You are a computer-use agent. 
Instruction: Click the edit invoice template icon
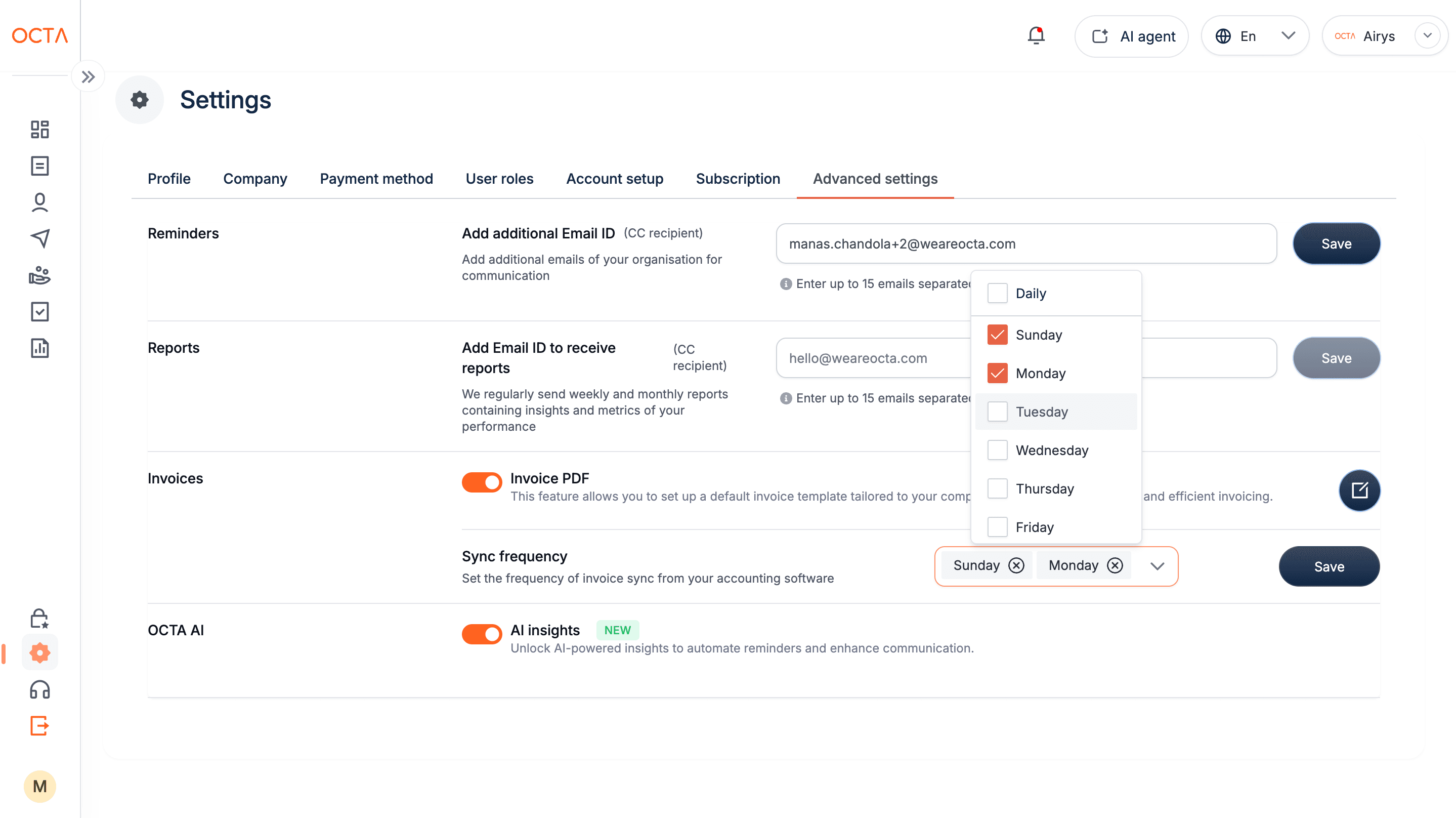(1359, 490)
